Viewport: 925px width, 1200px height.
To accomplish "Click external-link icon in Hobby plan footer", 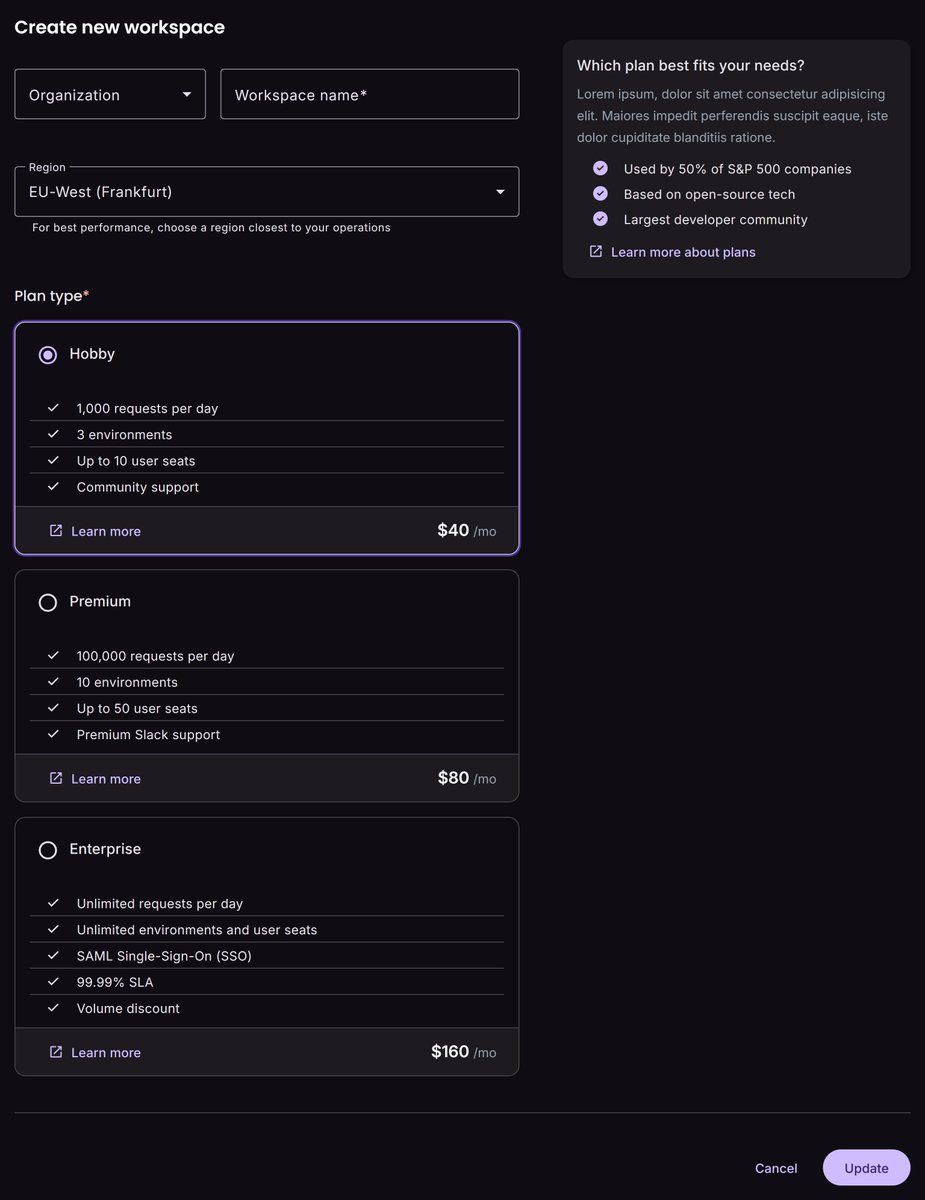I will point(56,531).
